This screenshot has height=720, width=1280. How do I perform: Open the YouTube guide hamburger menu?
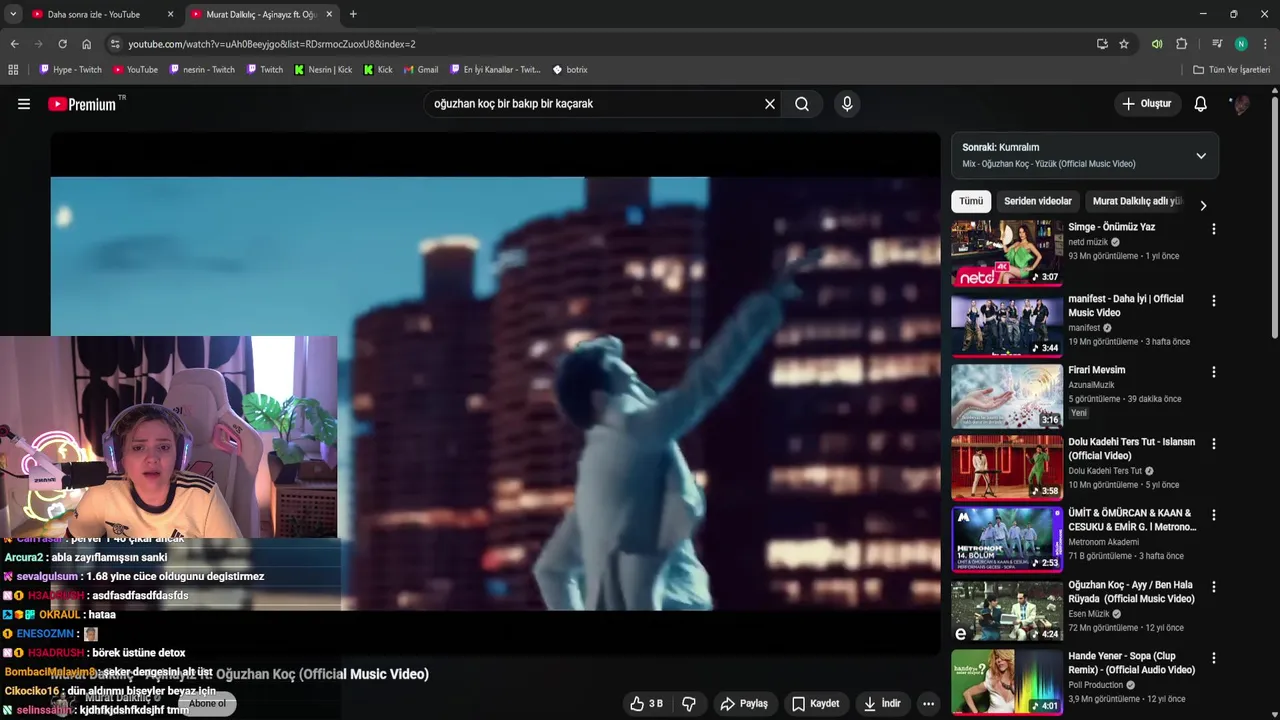[24, 104]
